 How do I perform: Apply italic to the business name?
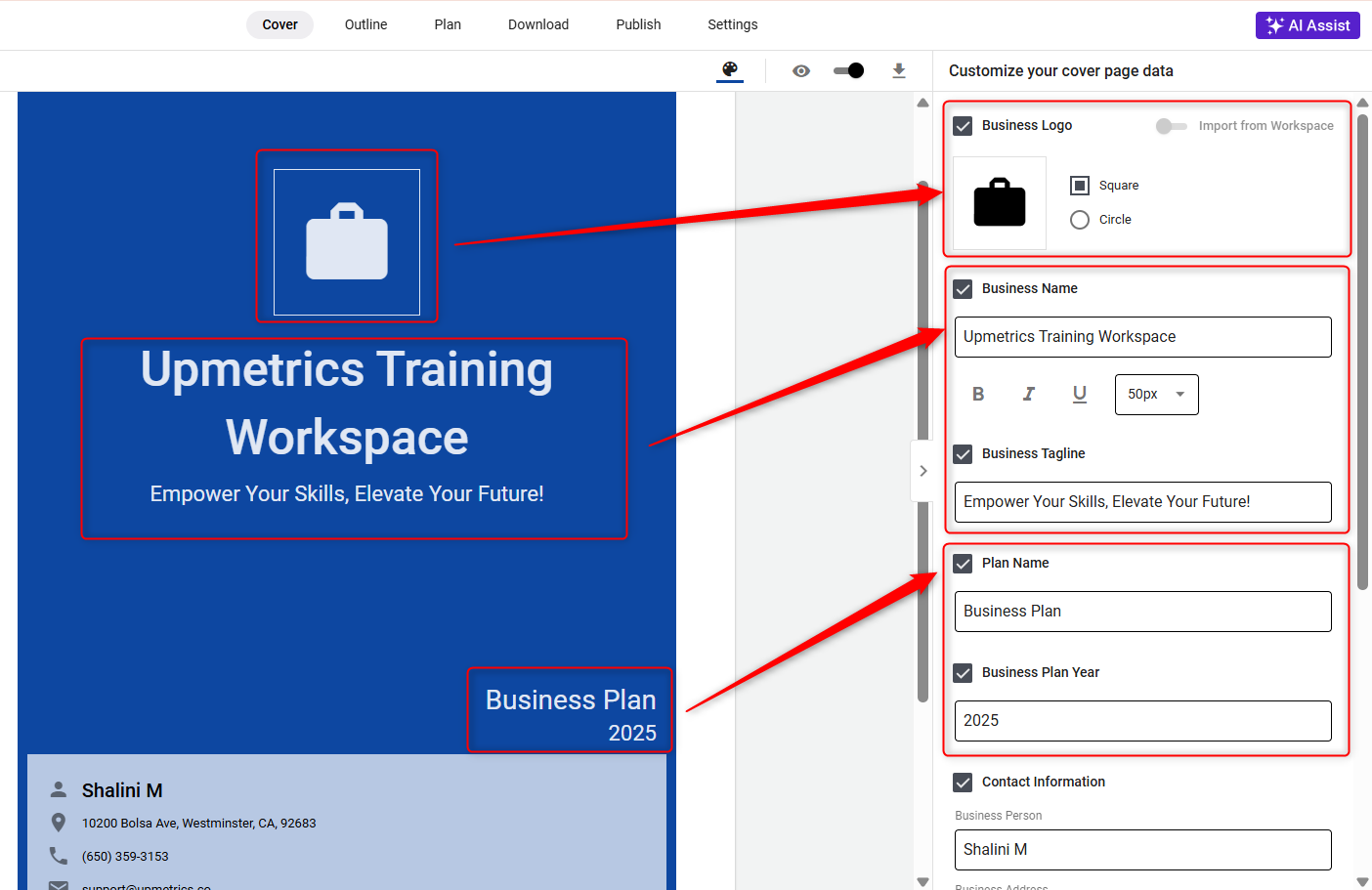click(x=1029, y=394)
